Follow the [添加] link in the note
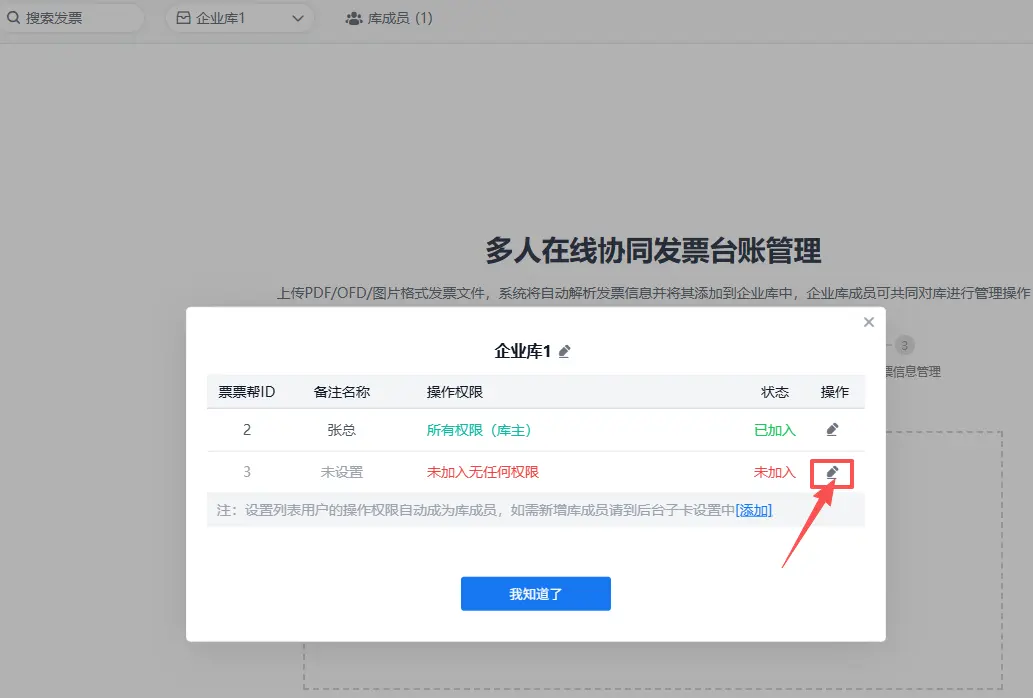Image resolution: width=1033 pixels, height=698 pixels. click(x=754, y=510)
